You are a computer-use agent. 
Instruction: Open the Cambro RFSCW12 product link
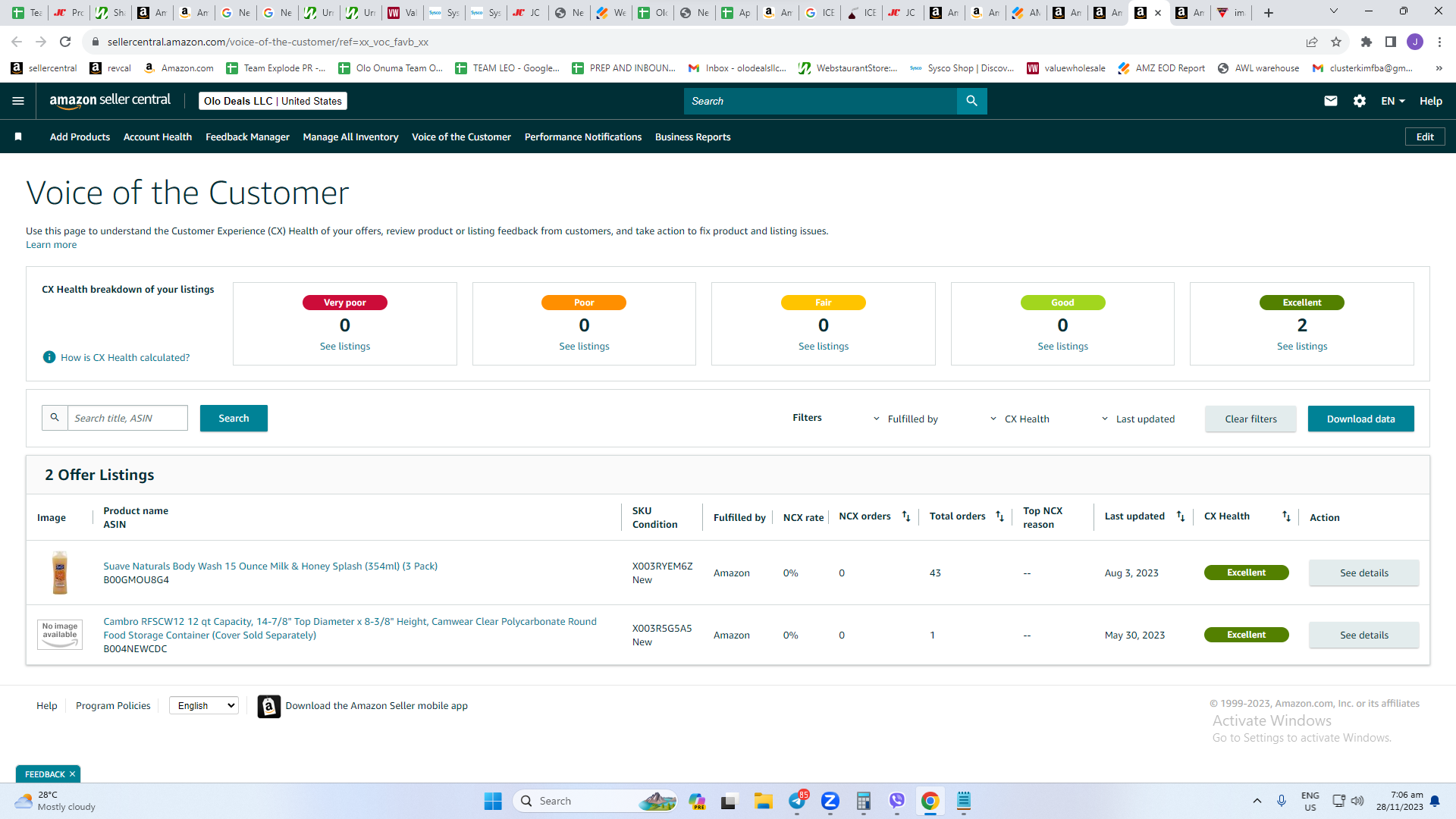click(350, 628)
